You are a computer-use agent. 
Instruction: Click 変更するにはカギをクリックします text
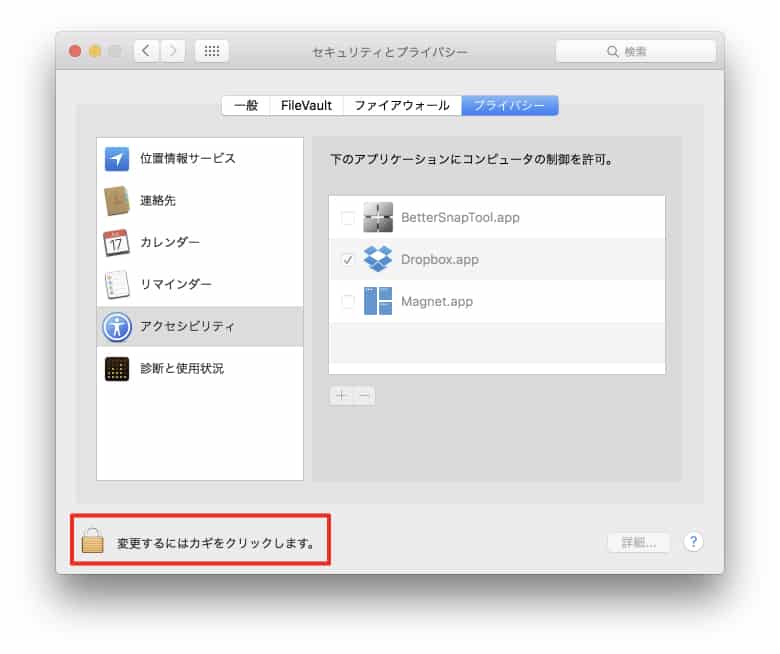tap(215, 543)
